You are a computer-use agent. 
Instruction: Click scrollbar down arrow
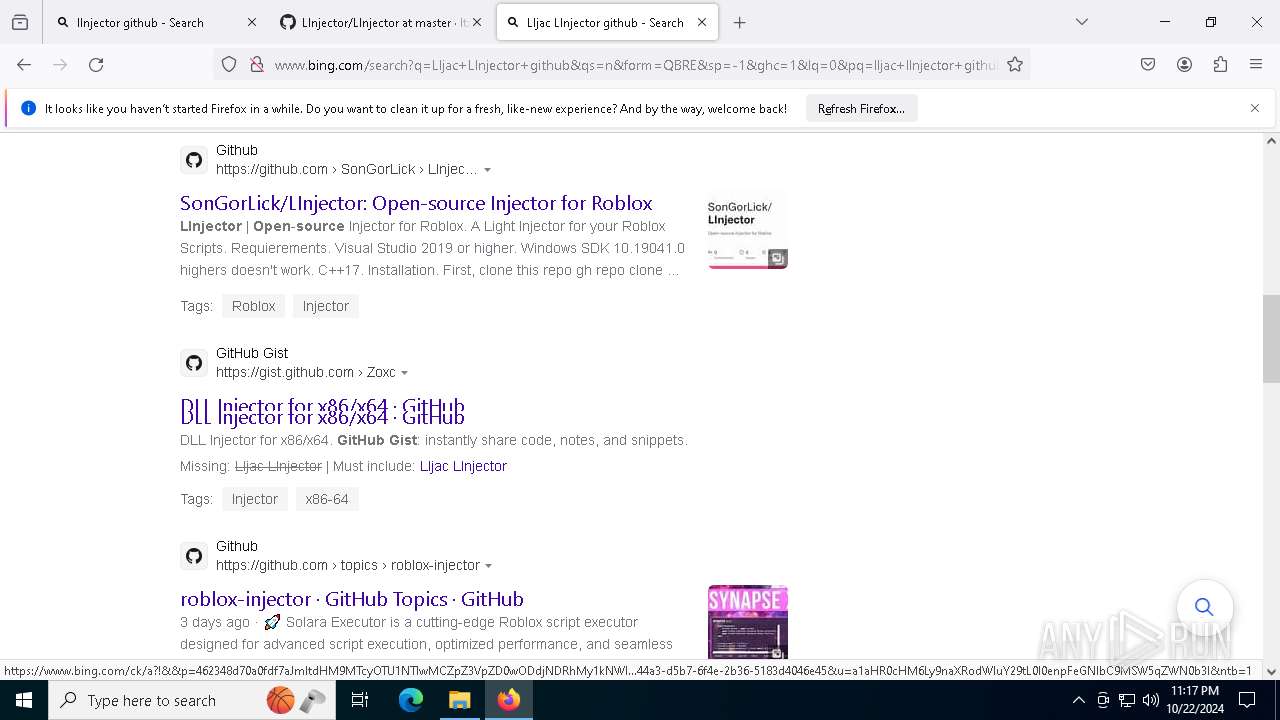[1271, 671]
